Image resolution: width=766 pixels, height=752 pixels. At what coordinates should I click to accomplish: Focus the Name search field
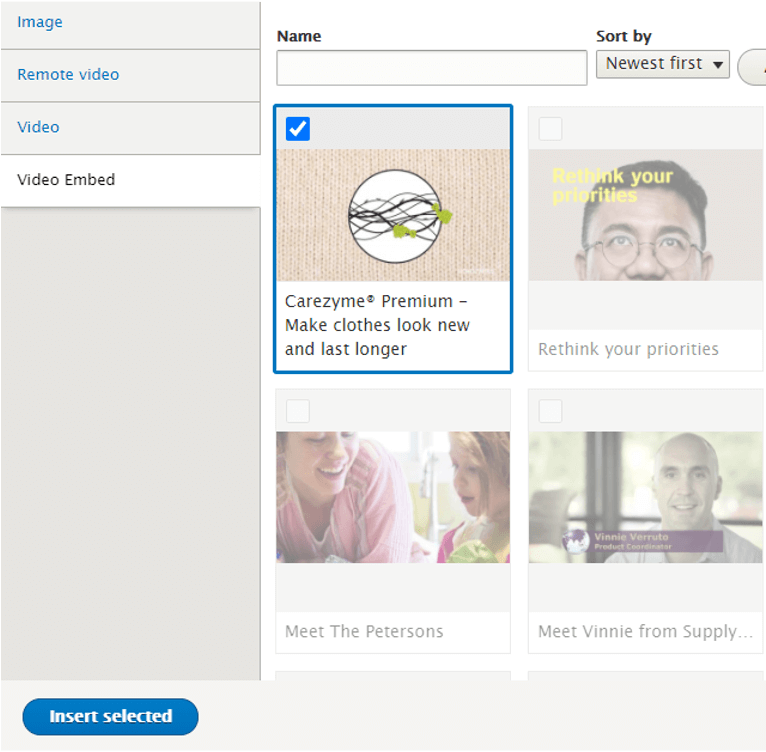click(431, 68)
